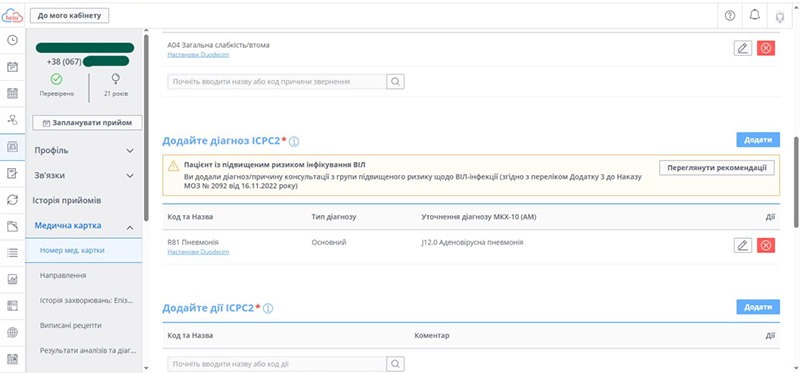Image resolution: width=800 pixels, height=373 pixels.
Task: Click the 21 років age label
Action: pos(116,94)
